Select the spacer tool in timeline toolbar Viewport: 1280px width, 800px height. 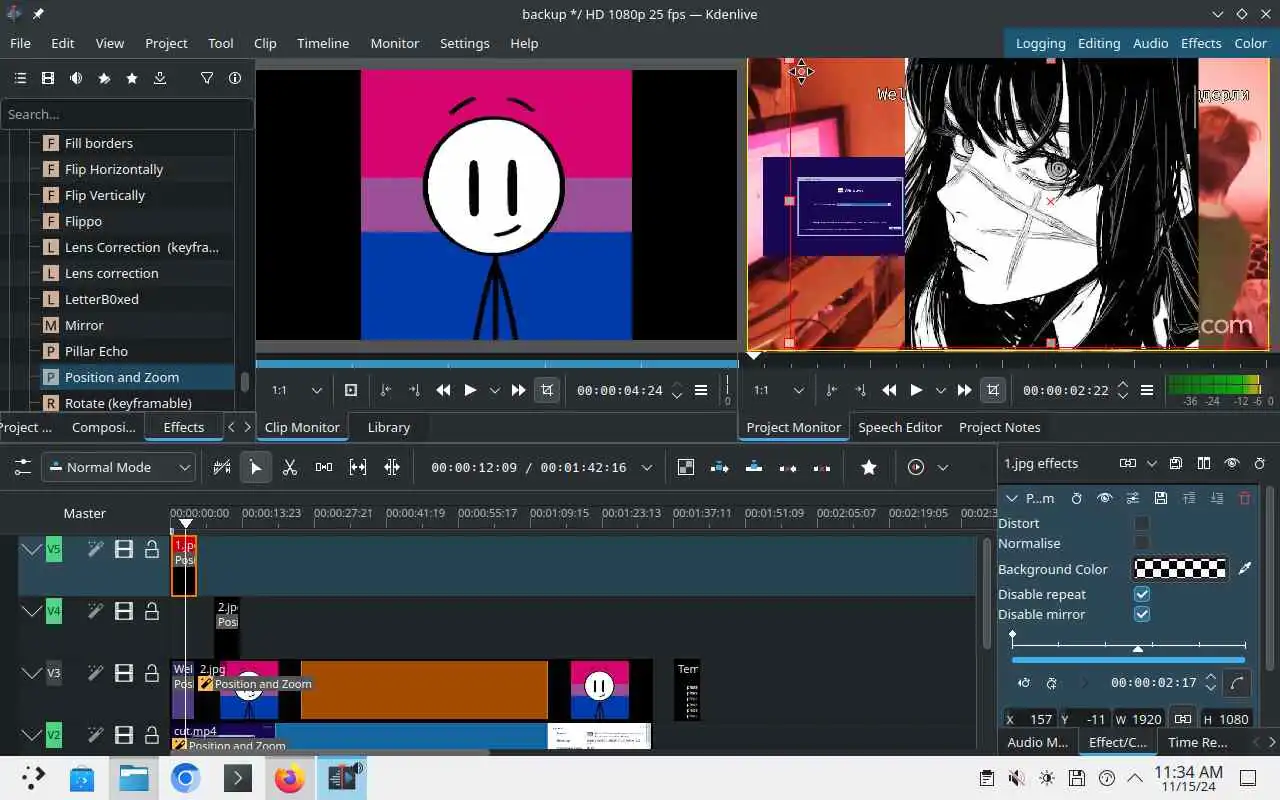coord(324,467)
